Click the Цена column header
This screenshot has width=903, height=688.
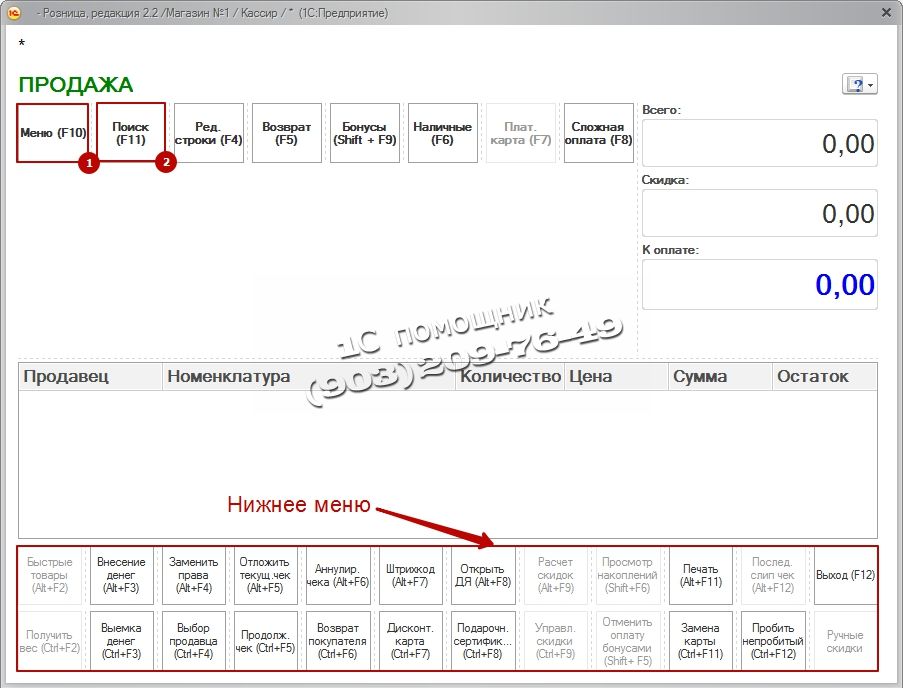click(x=616, y=377)
